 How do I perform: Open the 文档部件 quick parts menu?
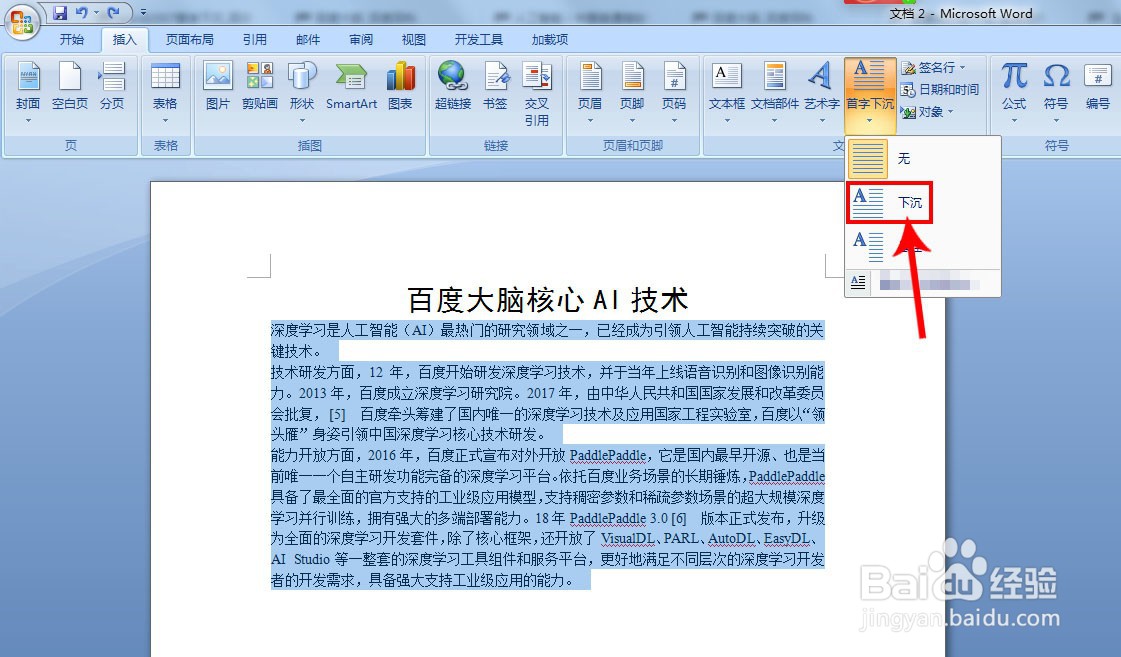[775, 92]
